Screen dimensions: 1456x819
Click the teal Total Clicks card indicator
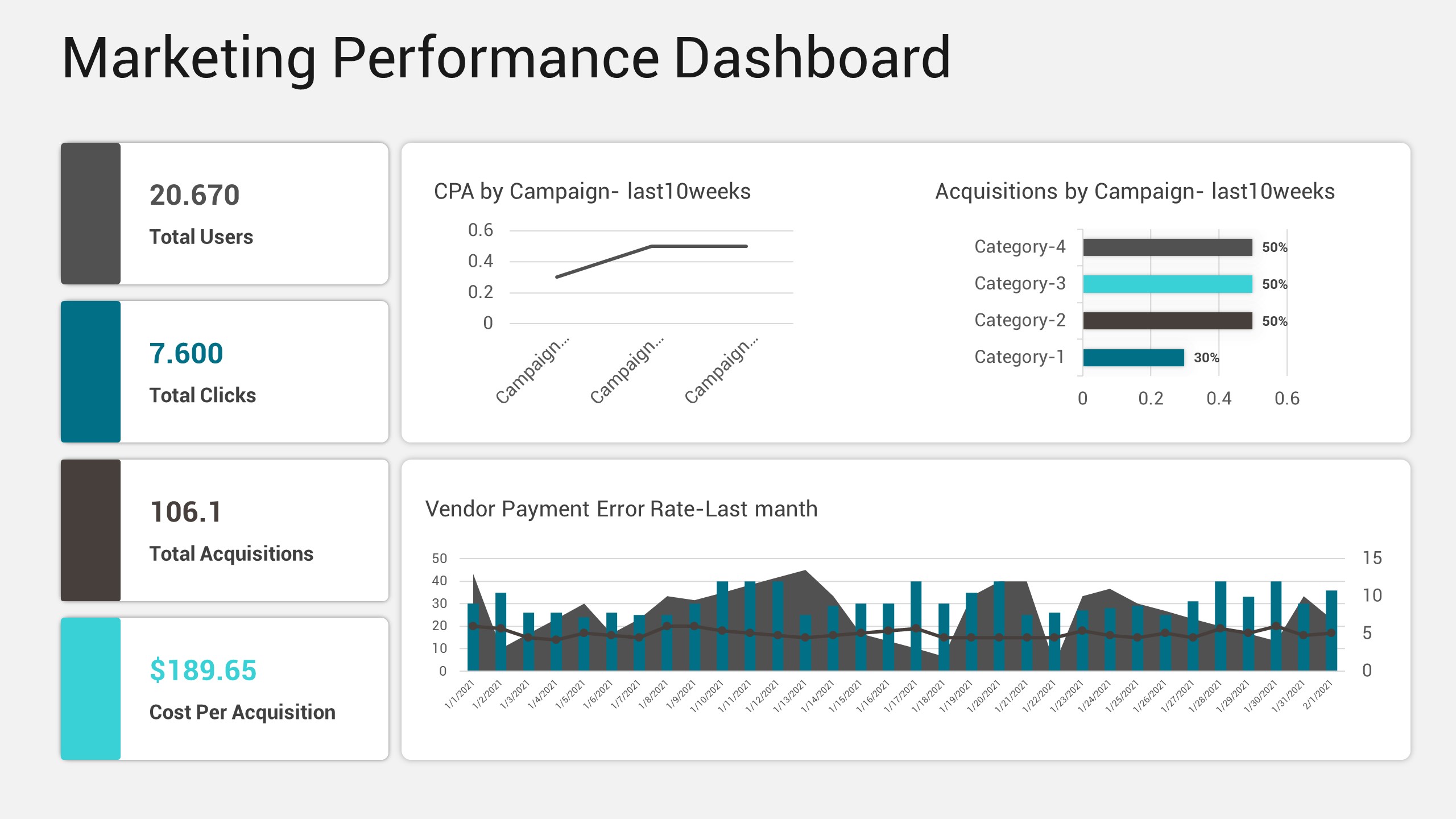pos(90,373)
